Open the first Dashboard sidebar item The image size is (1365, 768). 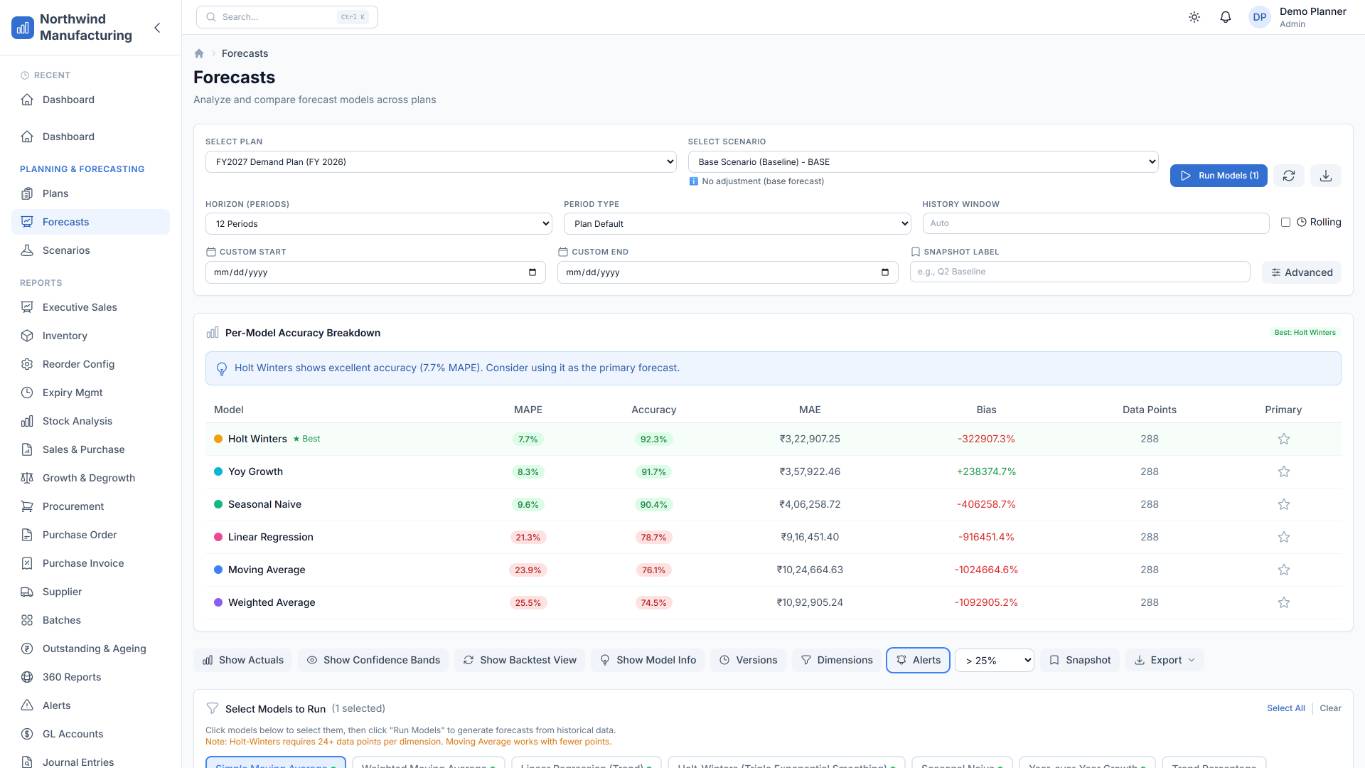pos(90,100)
